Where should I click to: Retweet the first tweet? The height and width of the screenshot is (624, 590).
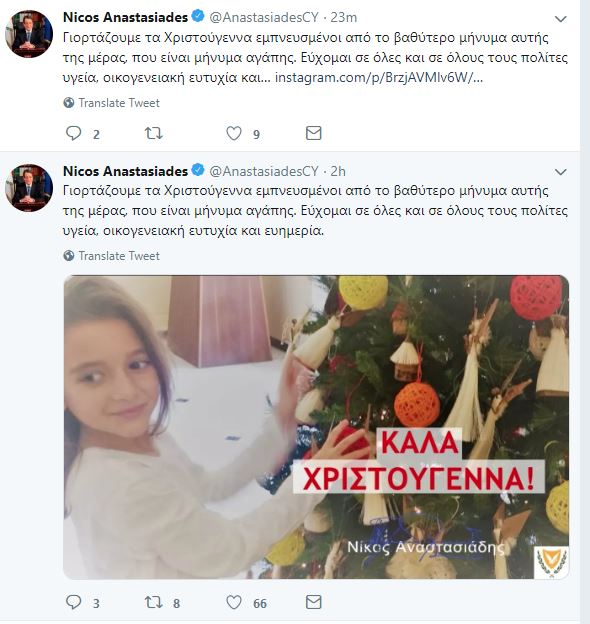[154, 133]
